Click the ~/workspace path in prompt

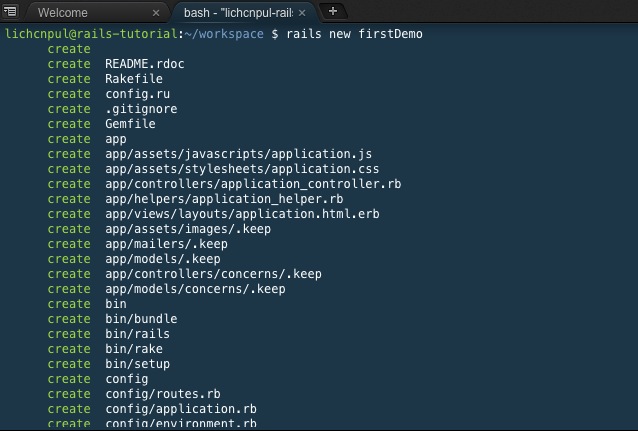coord(224,34)
